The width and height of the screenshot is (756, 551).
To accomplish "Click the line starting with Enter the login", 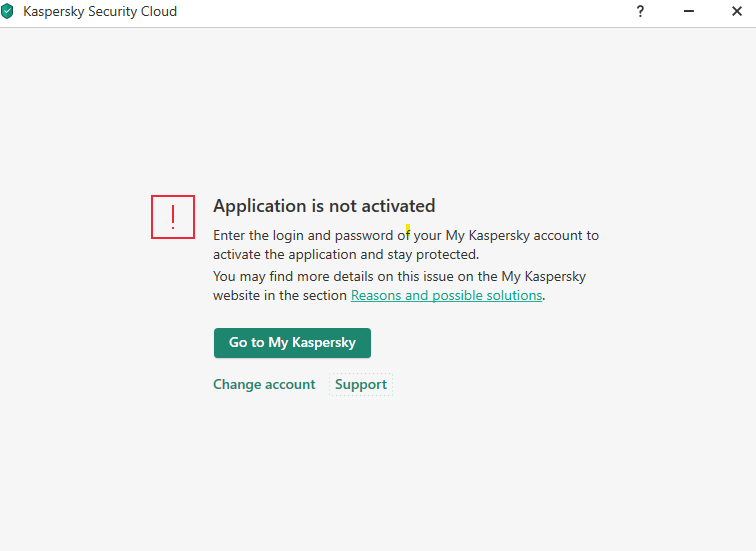I will click(x=406, y=236).
